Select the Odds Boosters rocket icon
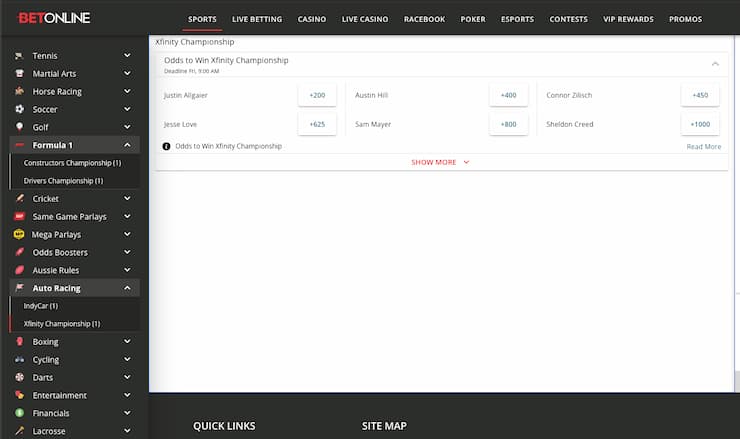The width and height of the screenshot is (740, 439). 19,252
